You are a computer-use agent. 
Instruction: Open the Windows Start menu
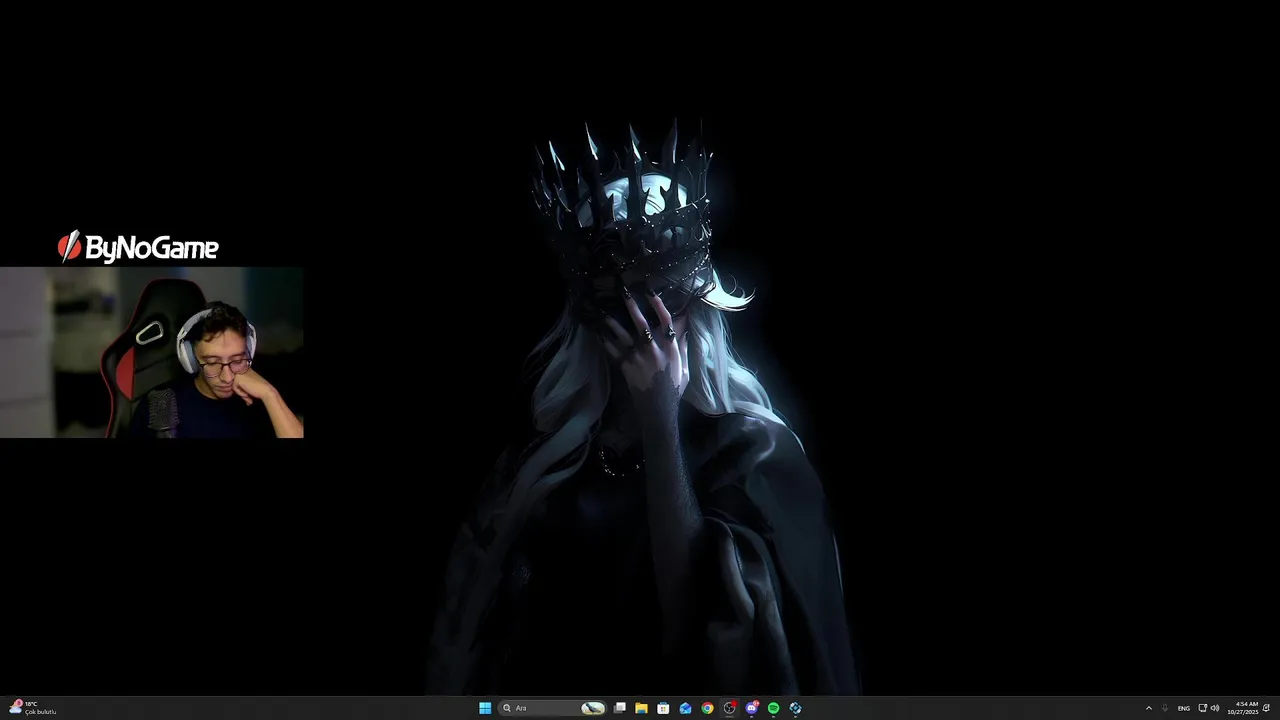pyautogui.click(x=485, y=708)
